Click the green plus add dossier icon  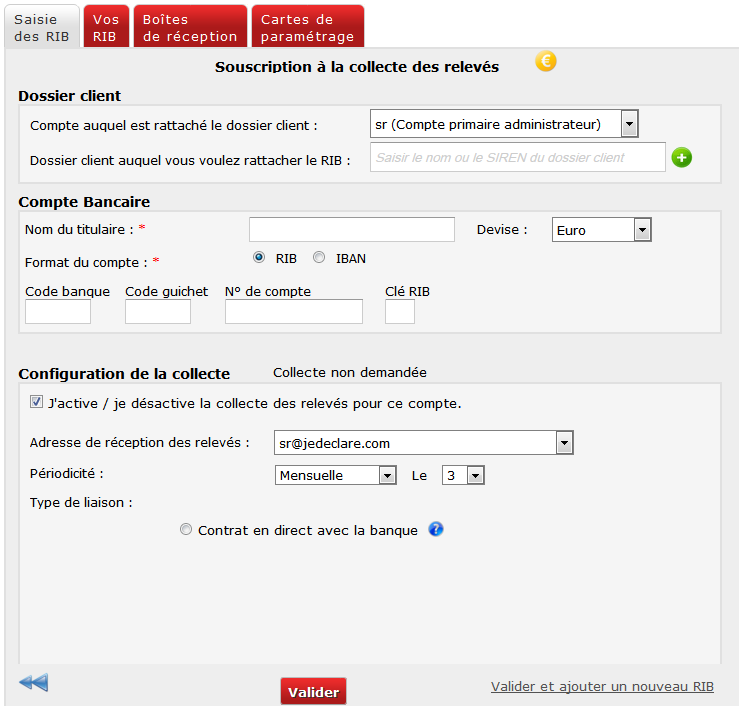click(x=682, y=157)
